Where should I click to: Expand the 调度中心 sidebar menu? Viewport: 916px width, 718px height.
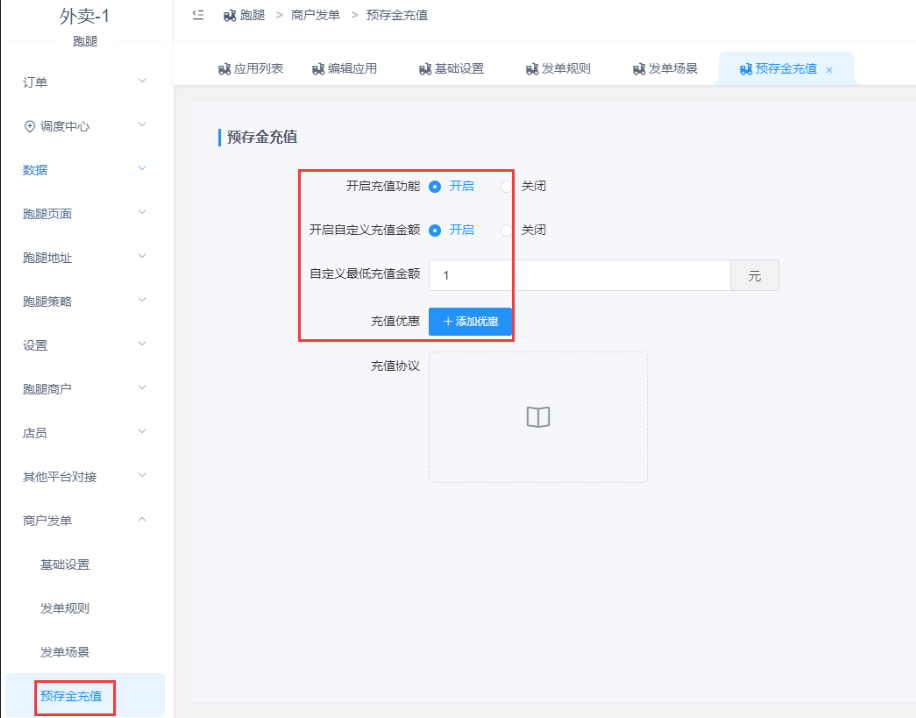(85, 126)
